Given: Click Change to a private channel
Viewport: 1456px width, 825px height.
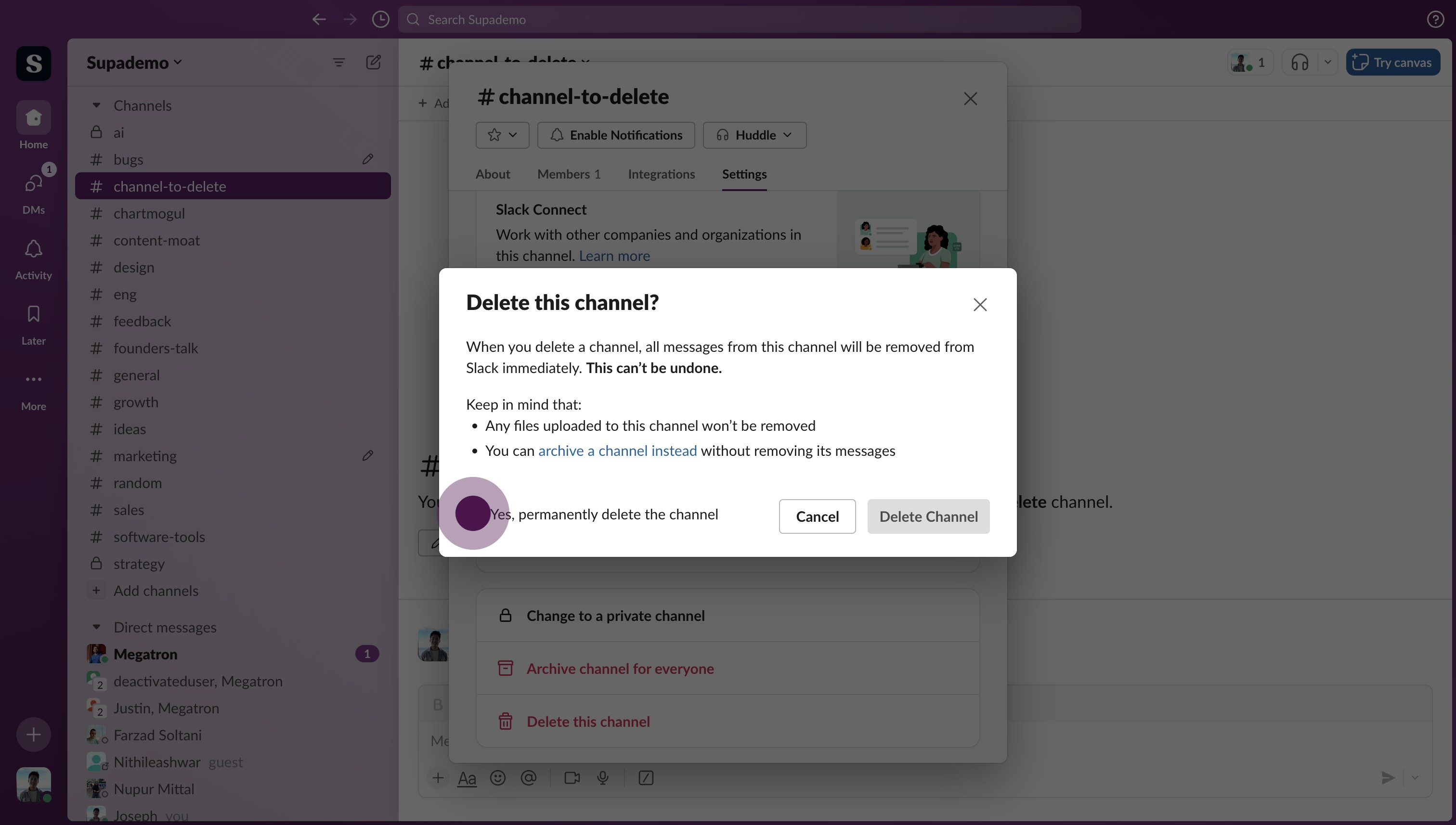Looking at the screenshot, I should [727, 615].
